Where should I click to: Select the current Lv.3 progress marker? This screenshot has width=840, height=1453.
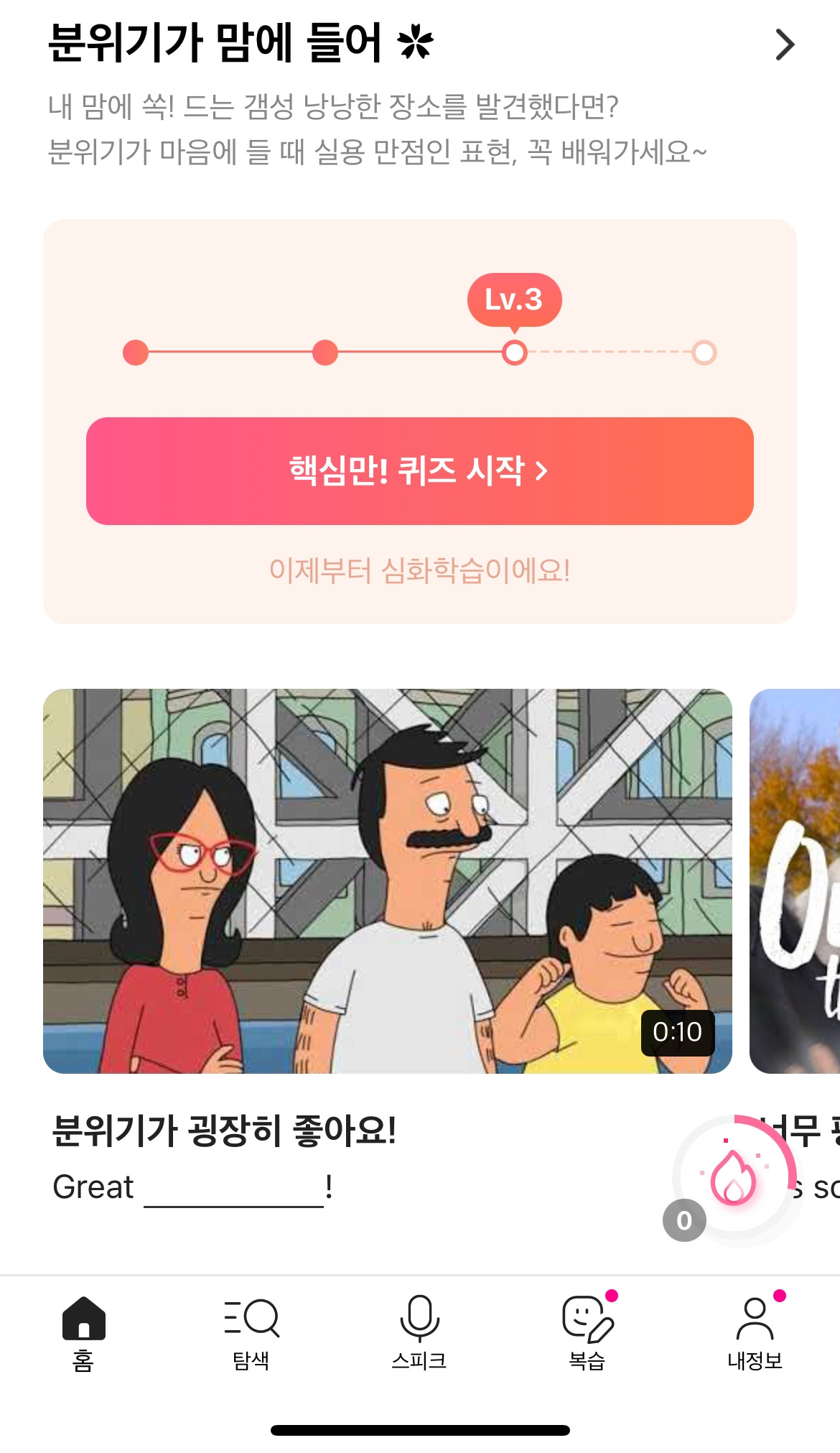point(515,353)
